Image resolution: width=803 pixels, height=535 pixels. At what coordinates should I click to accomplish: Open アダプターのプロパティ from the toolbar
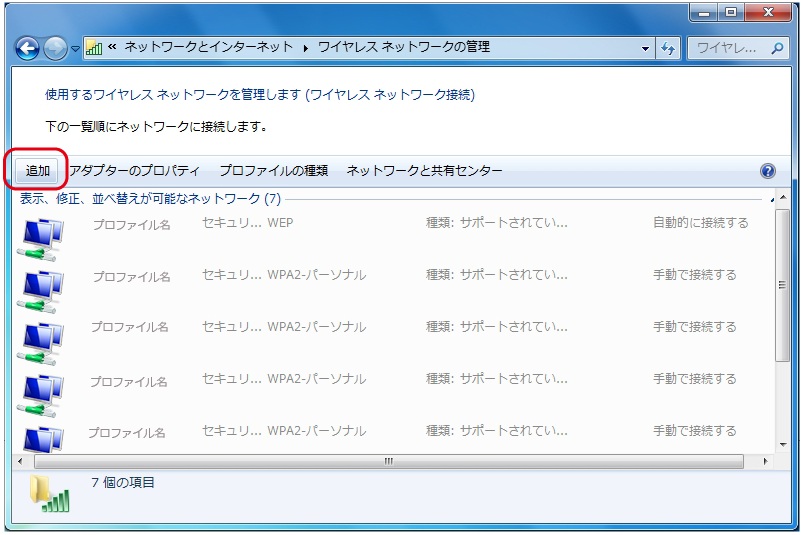[134, 171]
